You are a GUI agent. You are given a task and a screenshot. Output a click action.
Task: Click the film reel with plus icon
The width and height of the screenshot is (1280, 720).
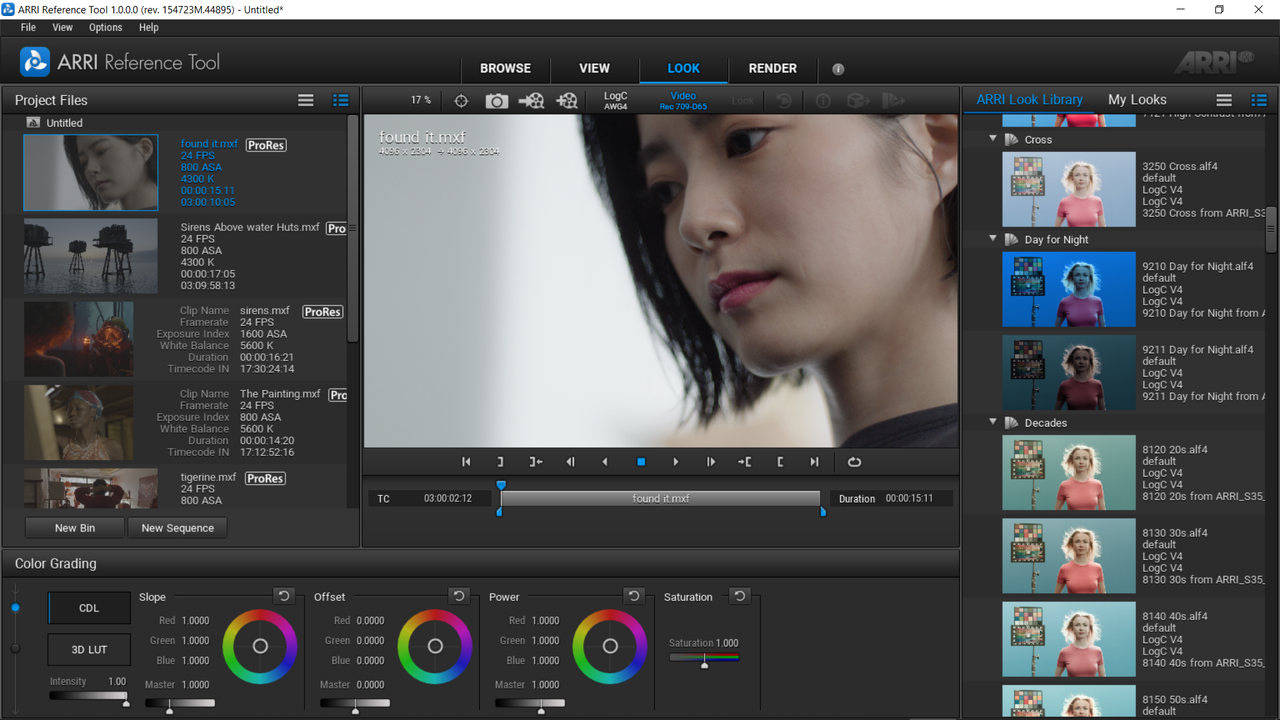[567, 100]
